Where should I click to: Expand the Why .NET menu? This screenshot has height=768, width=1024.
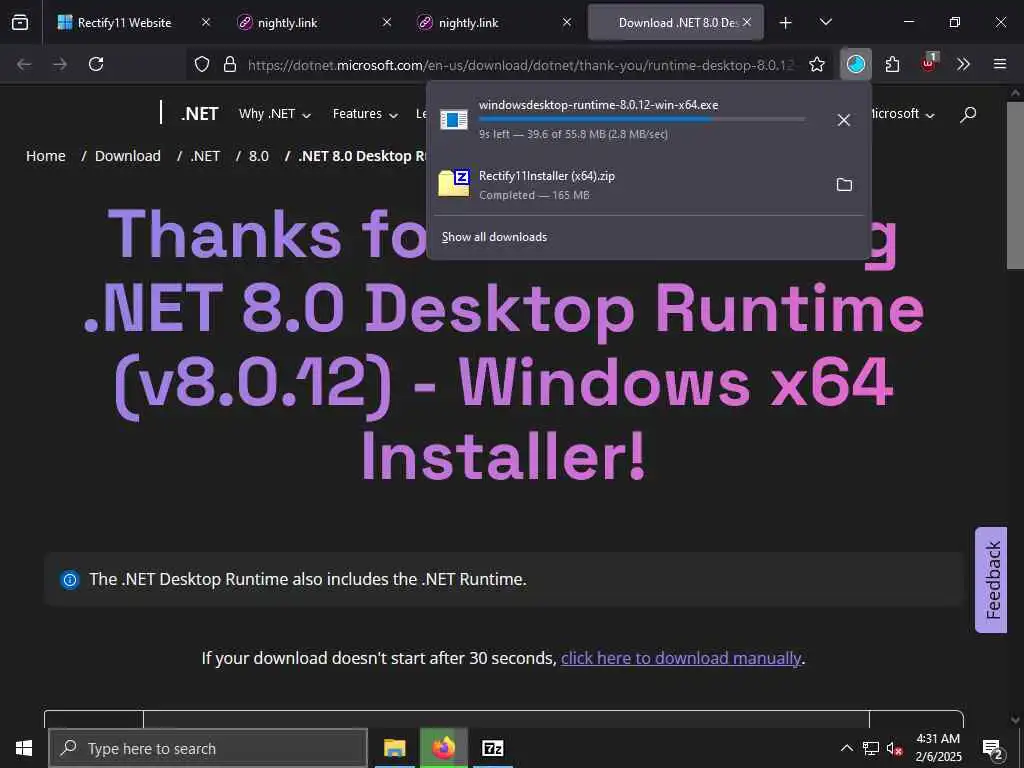(274, 114)
